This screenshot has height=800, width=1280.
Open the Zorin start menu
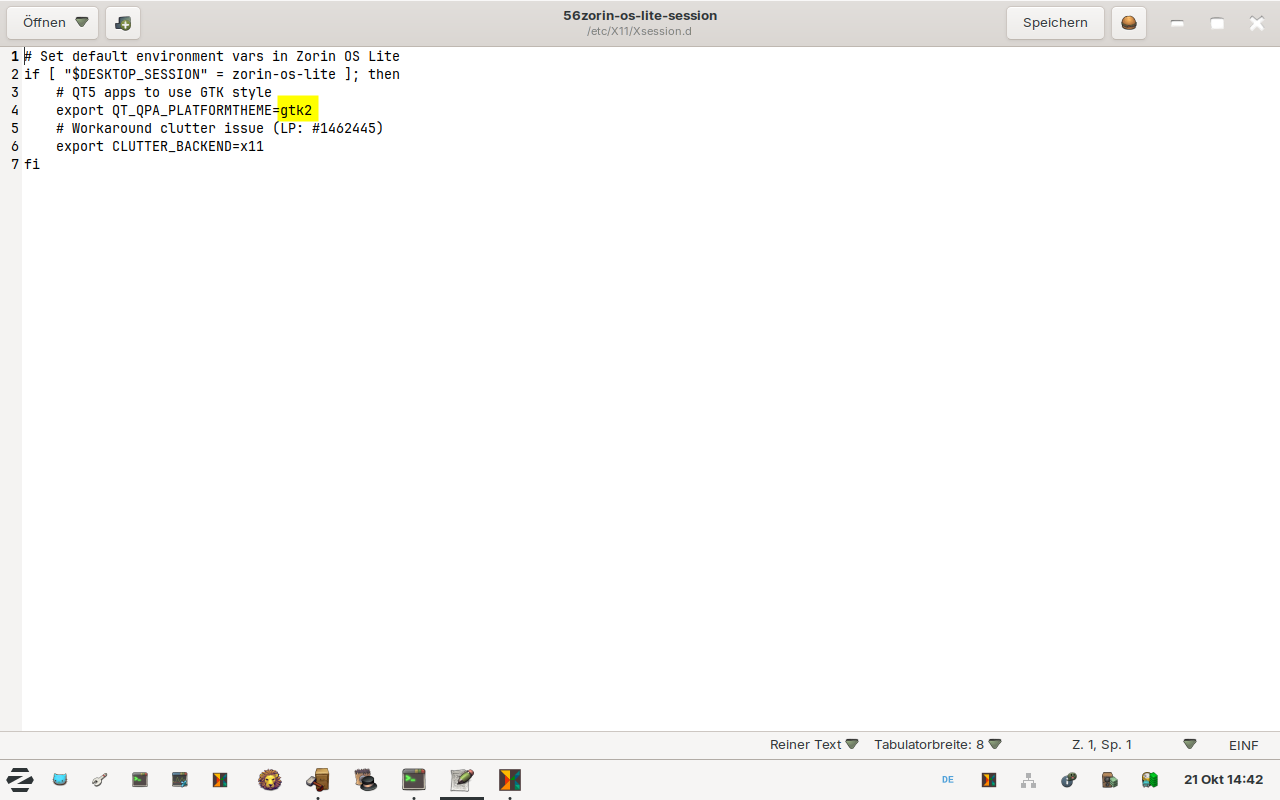click(20, 780)
